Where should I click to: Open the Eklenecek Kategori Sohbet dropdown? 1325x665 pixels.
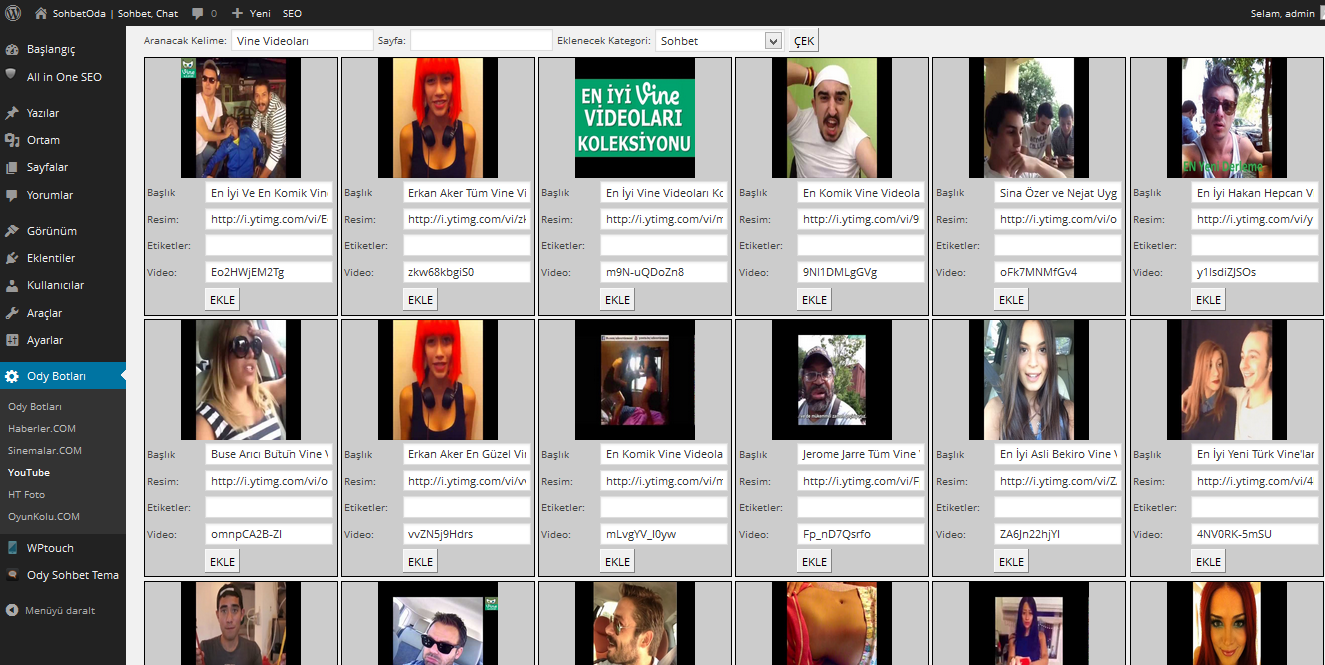point(719,41)
